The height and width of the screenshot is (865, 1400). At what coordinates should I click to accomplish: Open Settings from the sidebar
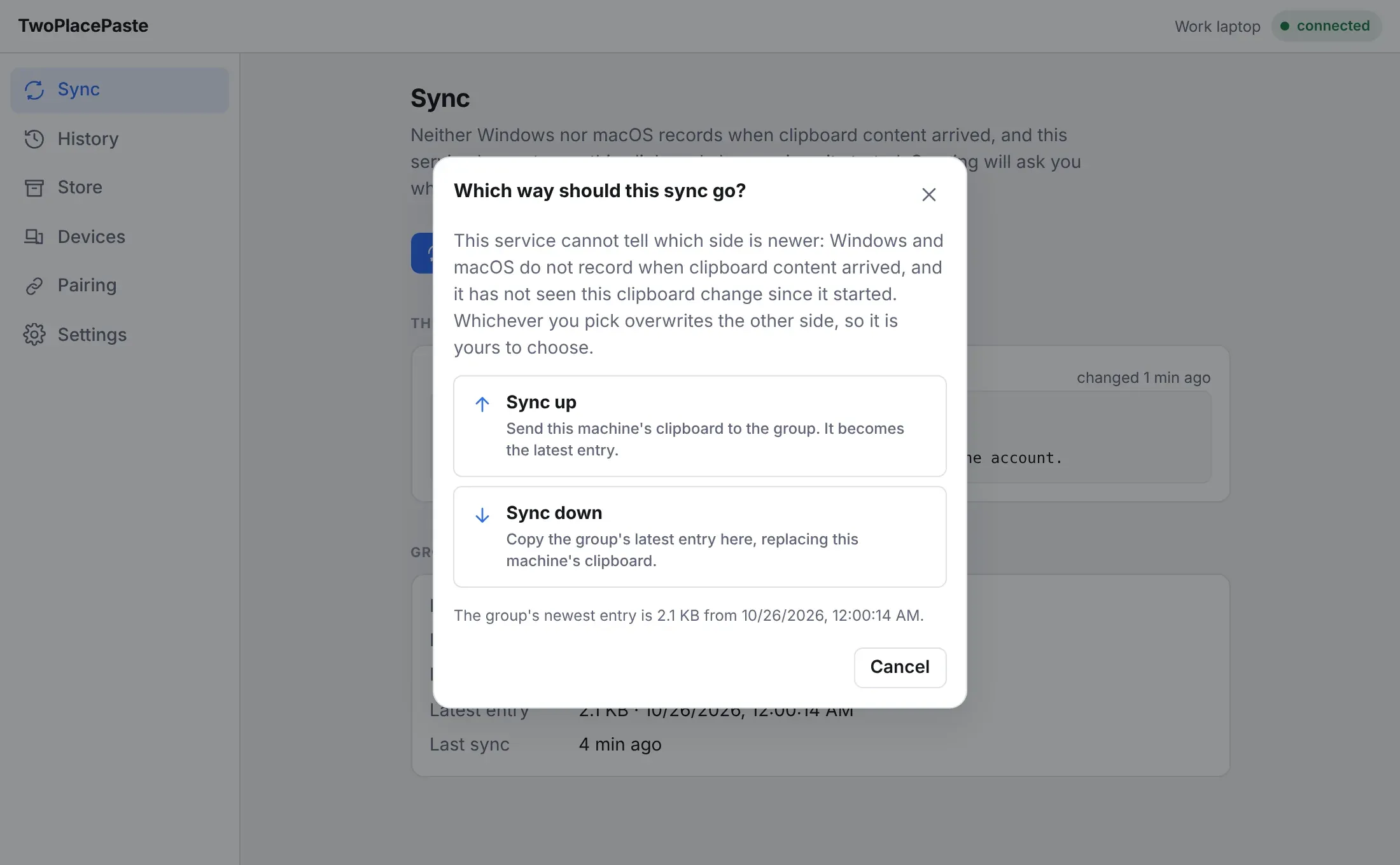[x=120, y=335]
